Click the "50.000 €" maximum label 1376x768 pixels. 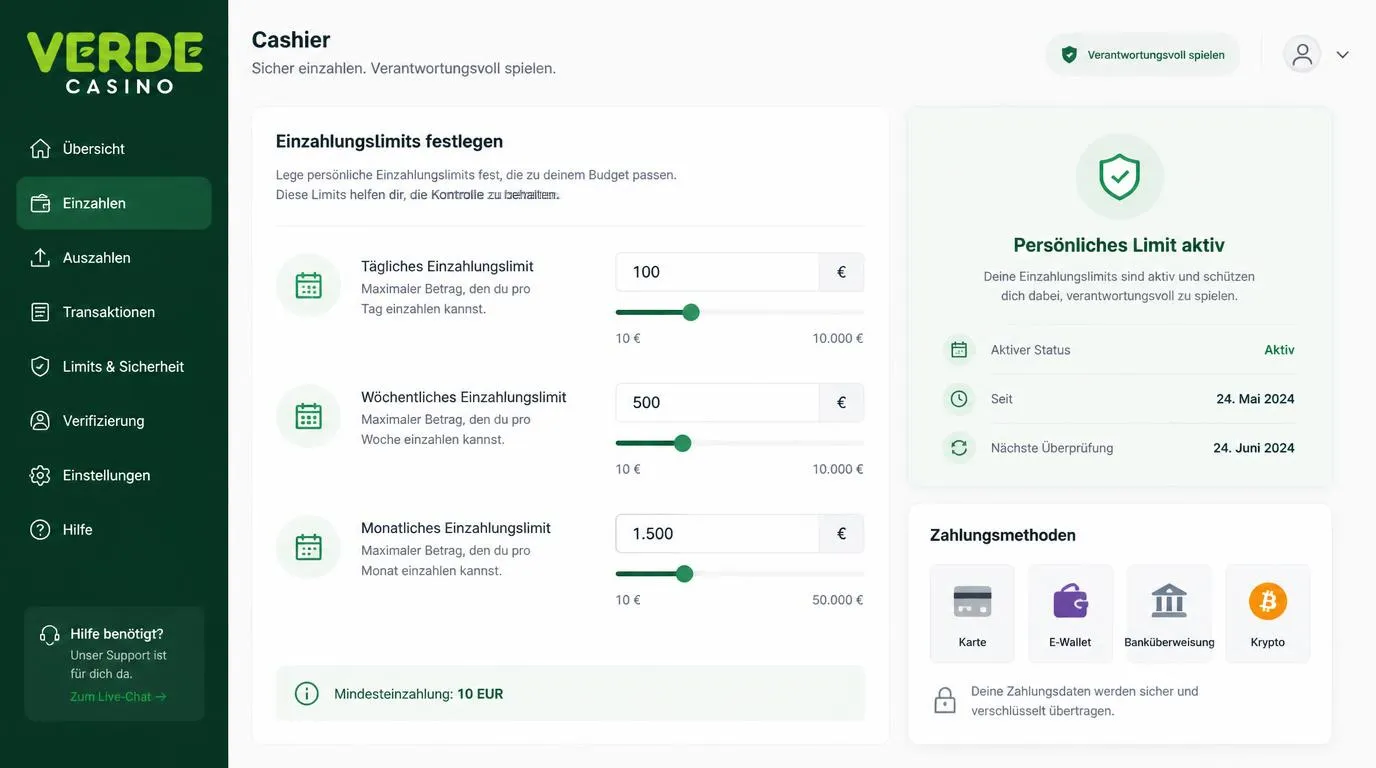tap(838, 600)
